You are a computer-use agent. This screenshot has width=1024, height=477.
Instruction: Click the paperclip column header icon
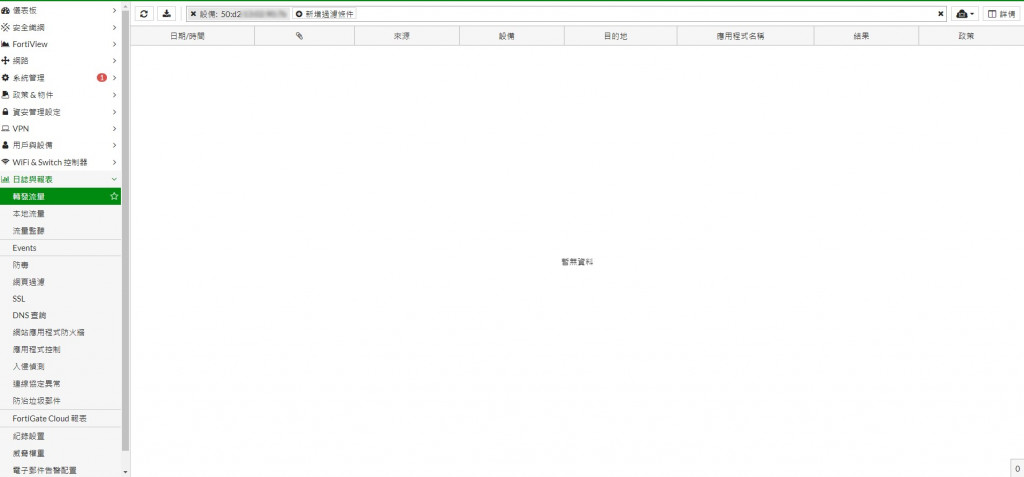299,37
